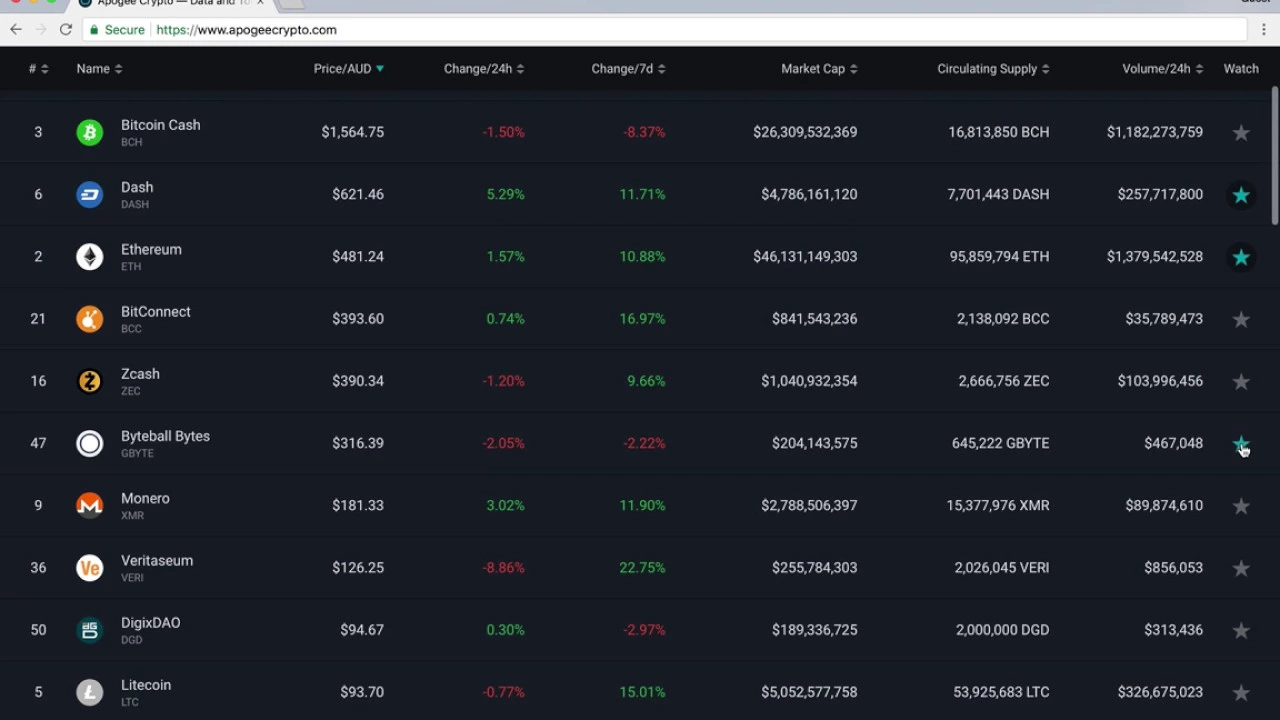Click BitConnect 7d change 16.97%
1280x720 pixels.
click(642, 319)
